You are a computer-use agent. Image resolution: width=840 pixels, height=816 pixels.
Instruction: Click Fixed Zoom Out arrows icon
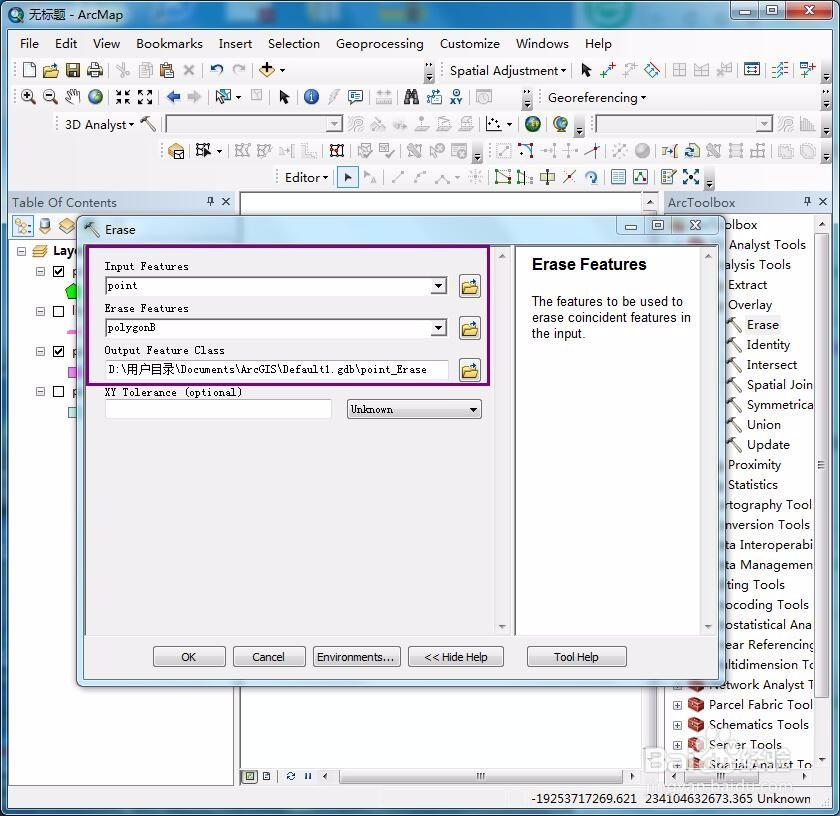point(145,97)
